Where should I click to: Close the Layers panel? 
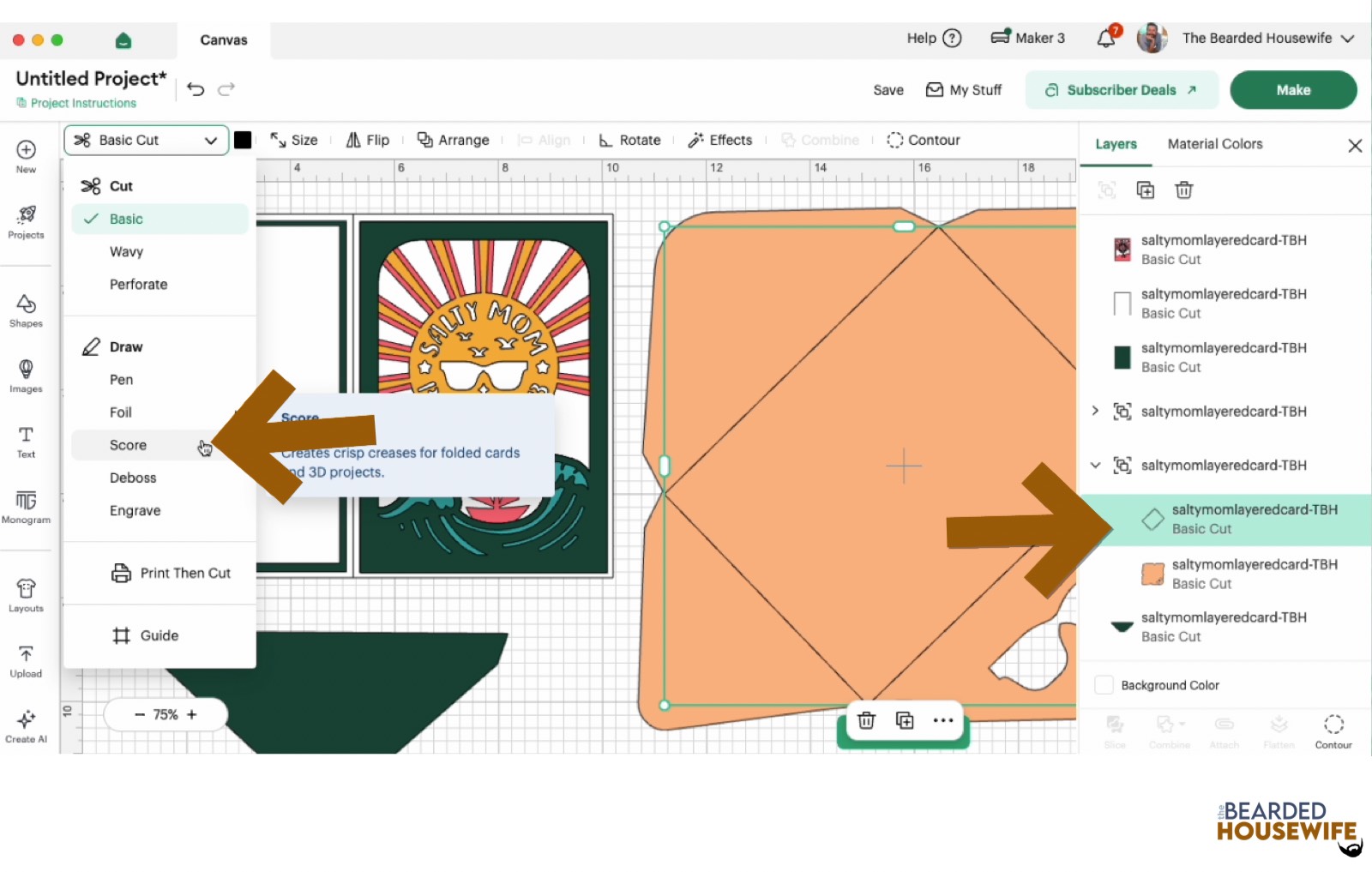[1355, 146]
